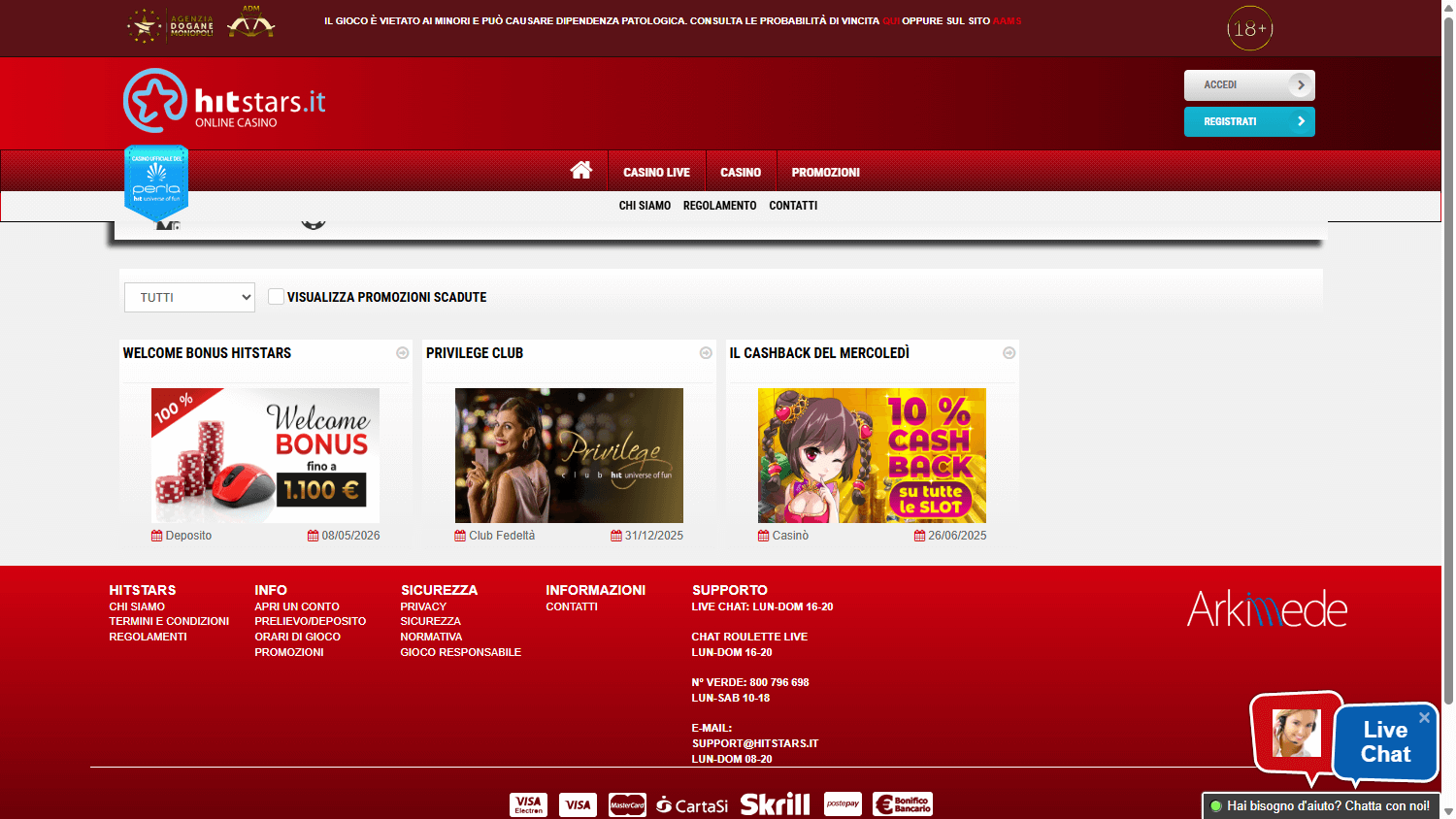Viewport: 1456px width, 819px height.
Task: Click the calendar icon by 31/12/2025
Action: (x=616, y=536)
